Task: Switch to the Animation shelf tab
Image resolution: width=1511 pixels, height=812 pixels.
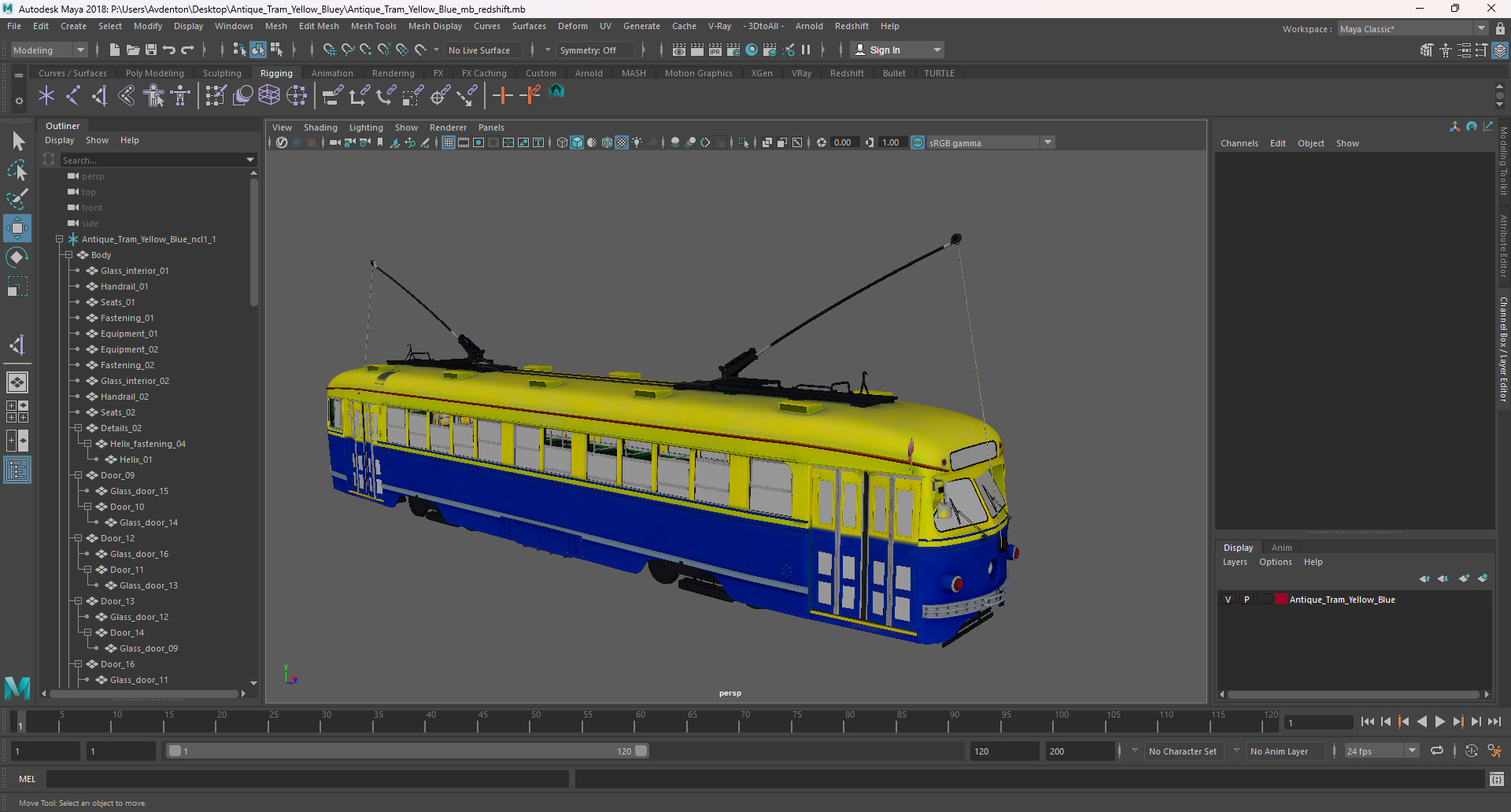Action: (x=332, y=73)
